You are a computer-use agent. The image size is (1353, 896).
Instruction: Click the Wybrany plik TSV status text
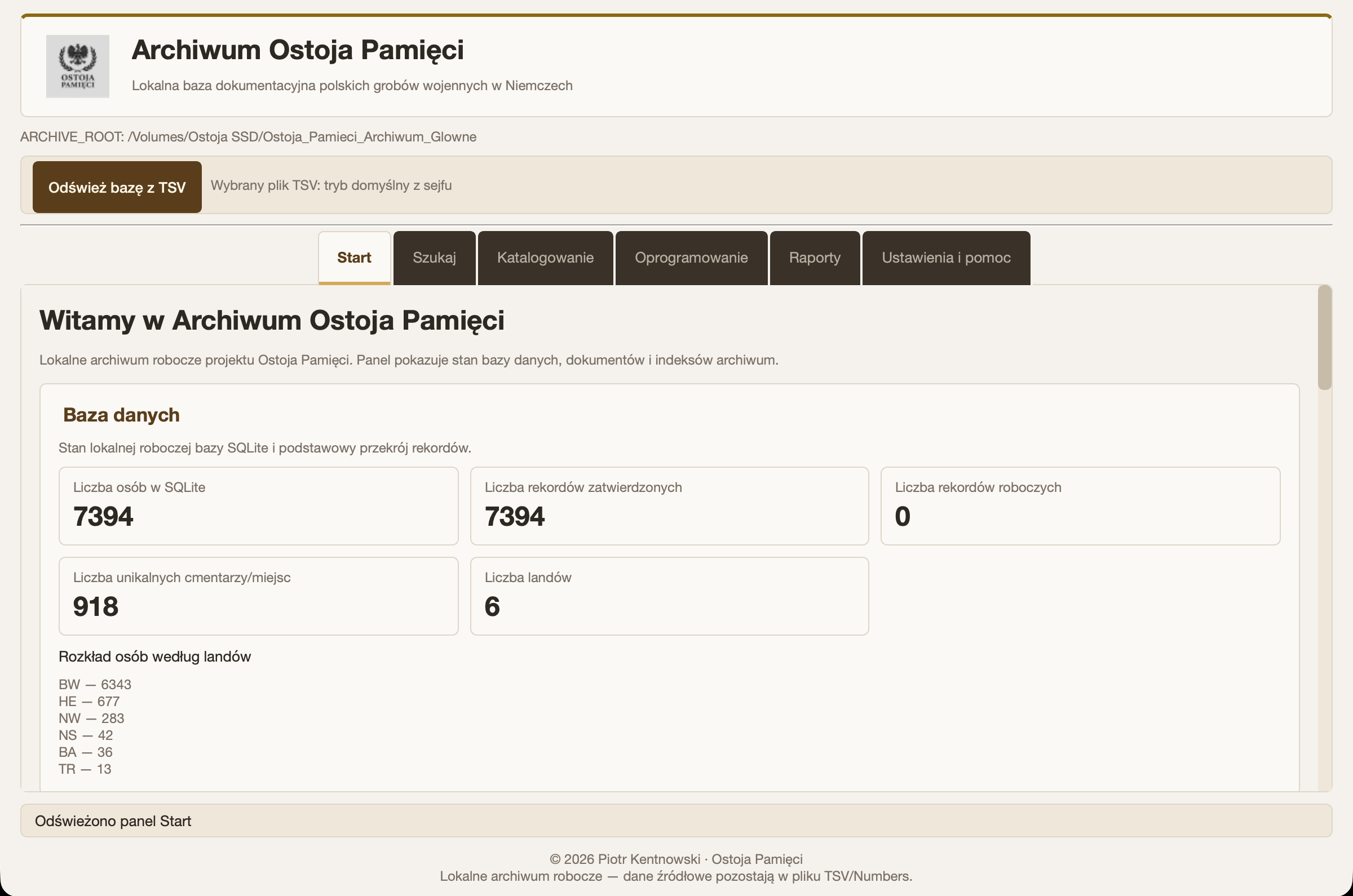(x=331, y=185)
